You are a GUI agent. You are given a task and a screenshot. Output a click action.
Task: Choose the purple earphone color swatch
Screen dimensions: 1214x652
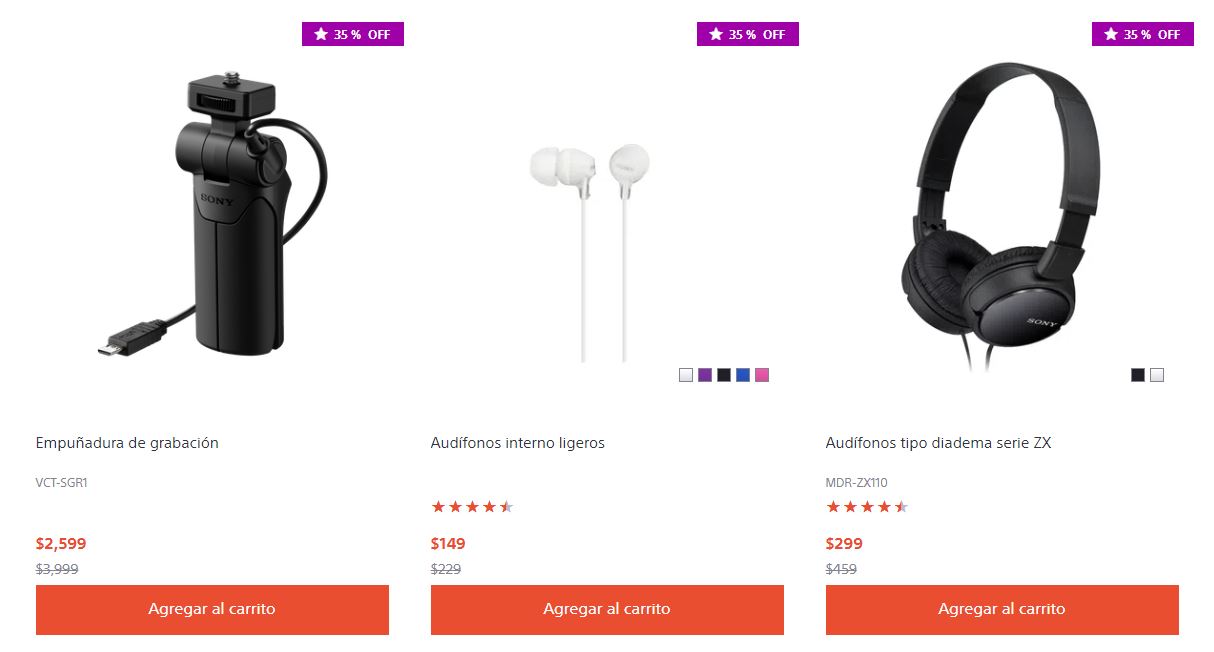(704, 375)
